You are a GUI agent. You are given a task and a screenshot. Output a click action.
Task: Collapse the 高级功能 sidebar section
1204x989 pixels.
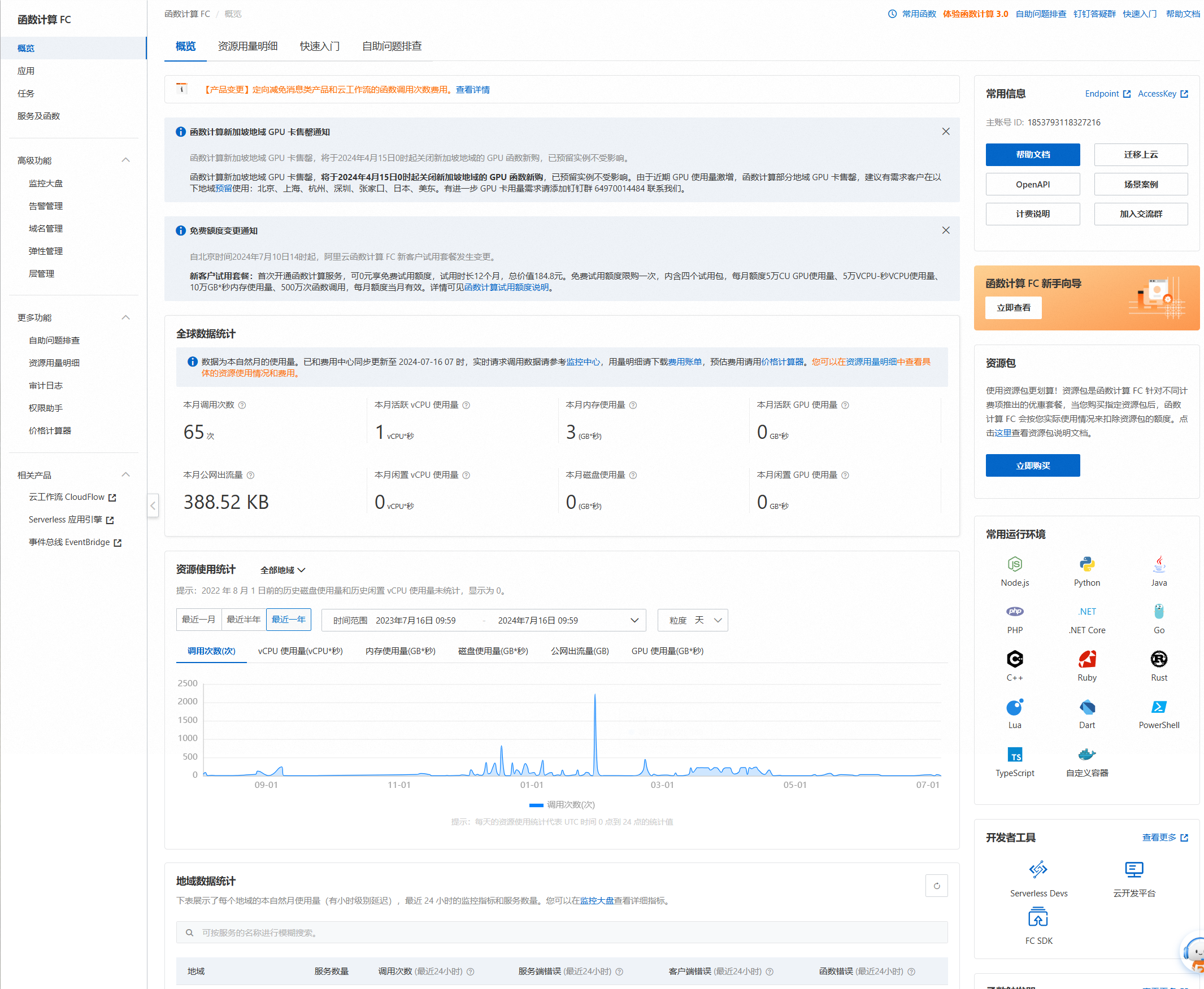(126, 160)
